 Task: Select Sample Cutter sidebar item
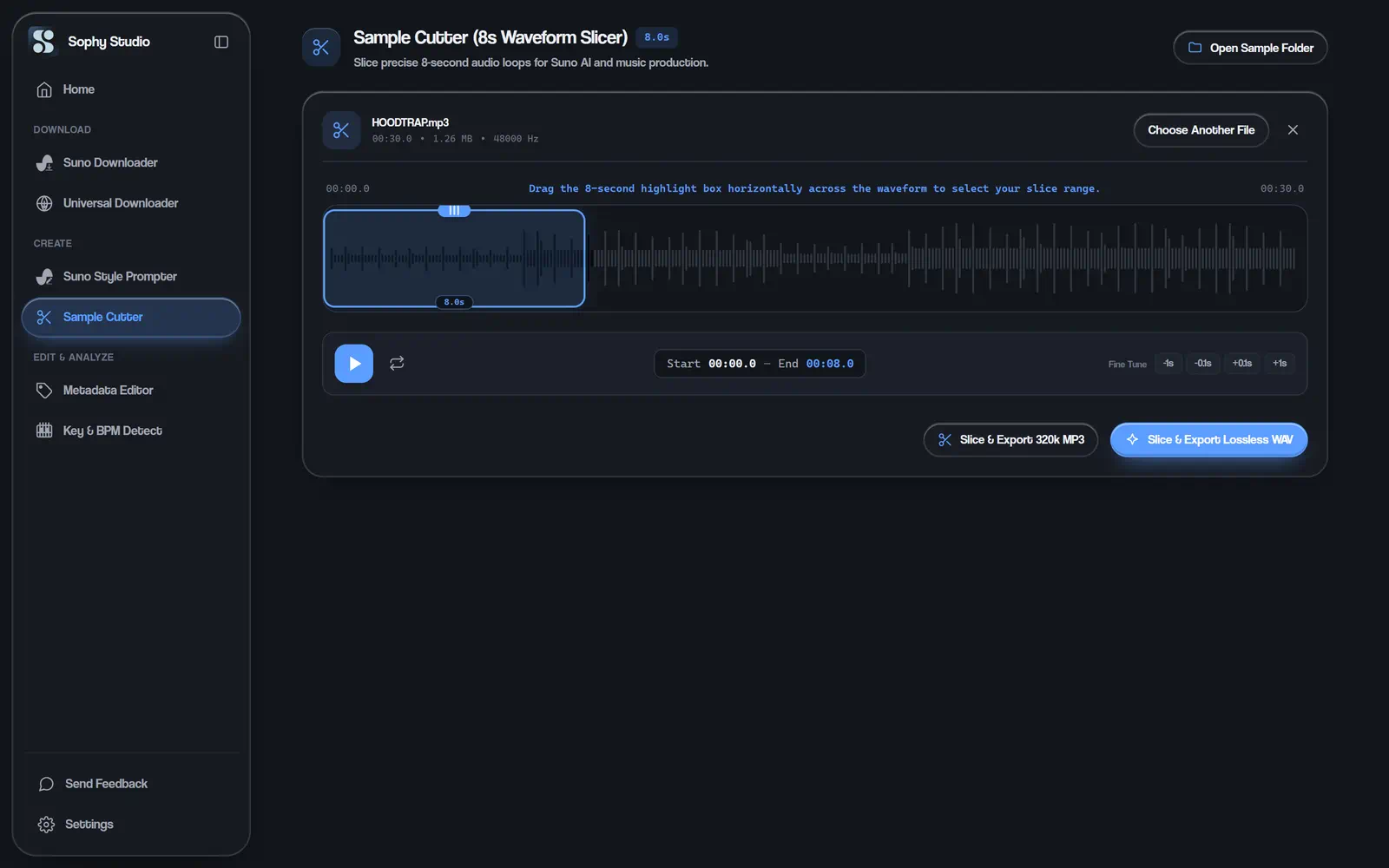pos(131,317)
